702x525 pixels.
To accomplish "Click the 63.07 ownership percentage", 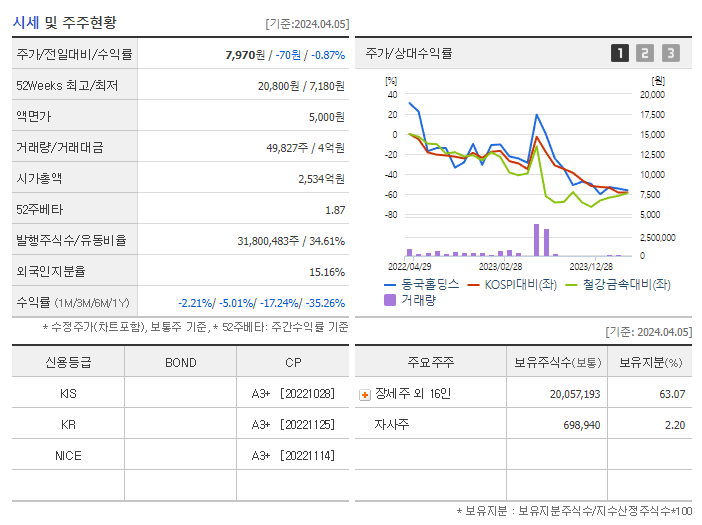I will pos(672,394).
